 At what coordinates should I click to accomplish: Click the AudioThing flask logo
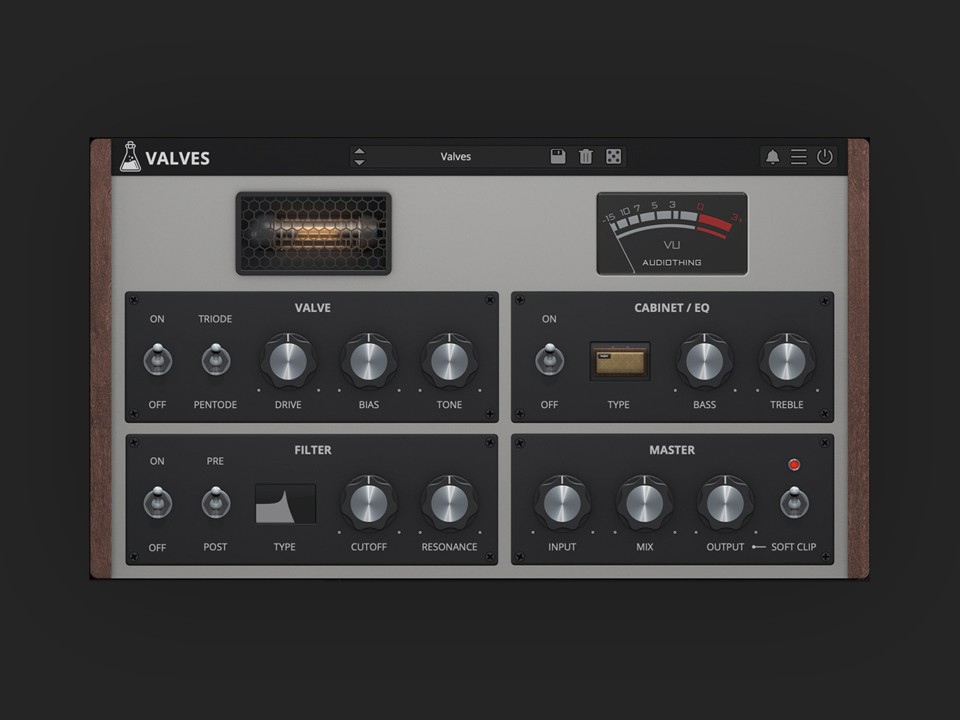130,157
